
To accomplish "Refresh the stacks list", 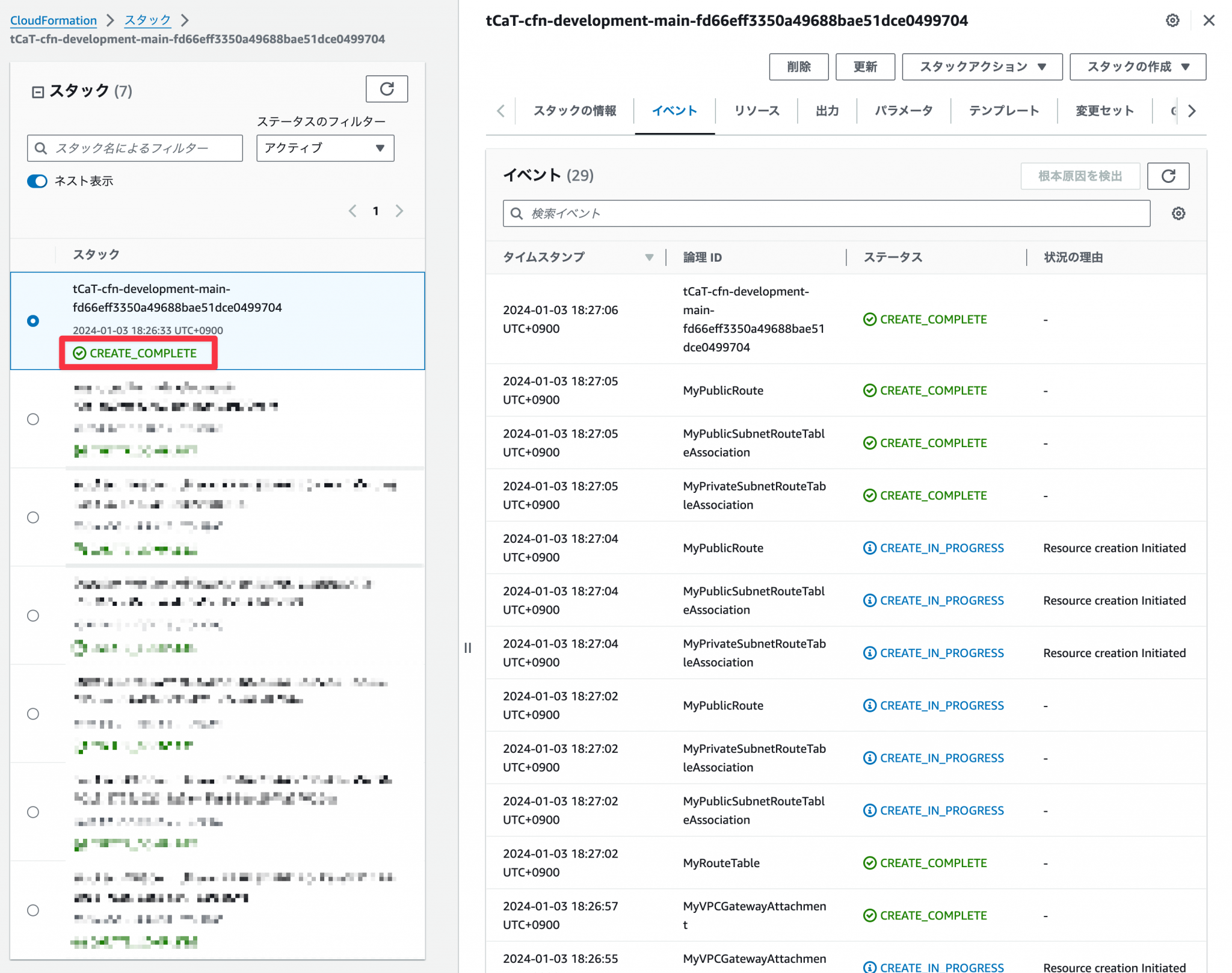I will coord(387,89).
